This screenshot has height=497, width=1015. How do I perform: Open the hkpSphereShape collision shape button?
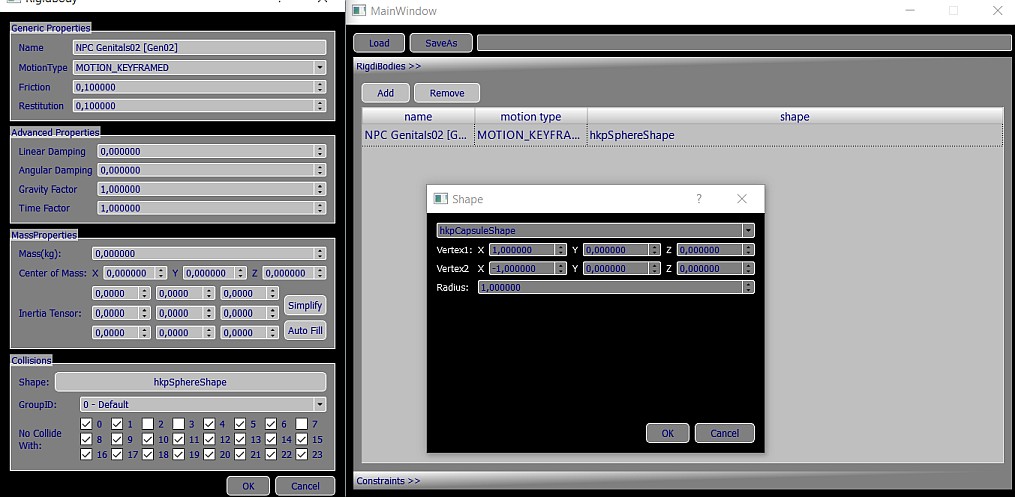pos(190,382)
